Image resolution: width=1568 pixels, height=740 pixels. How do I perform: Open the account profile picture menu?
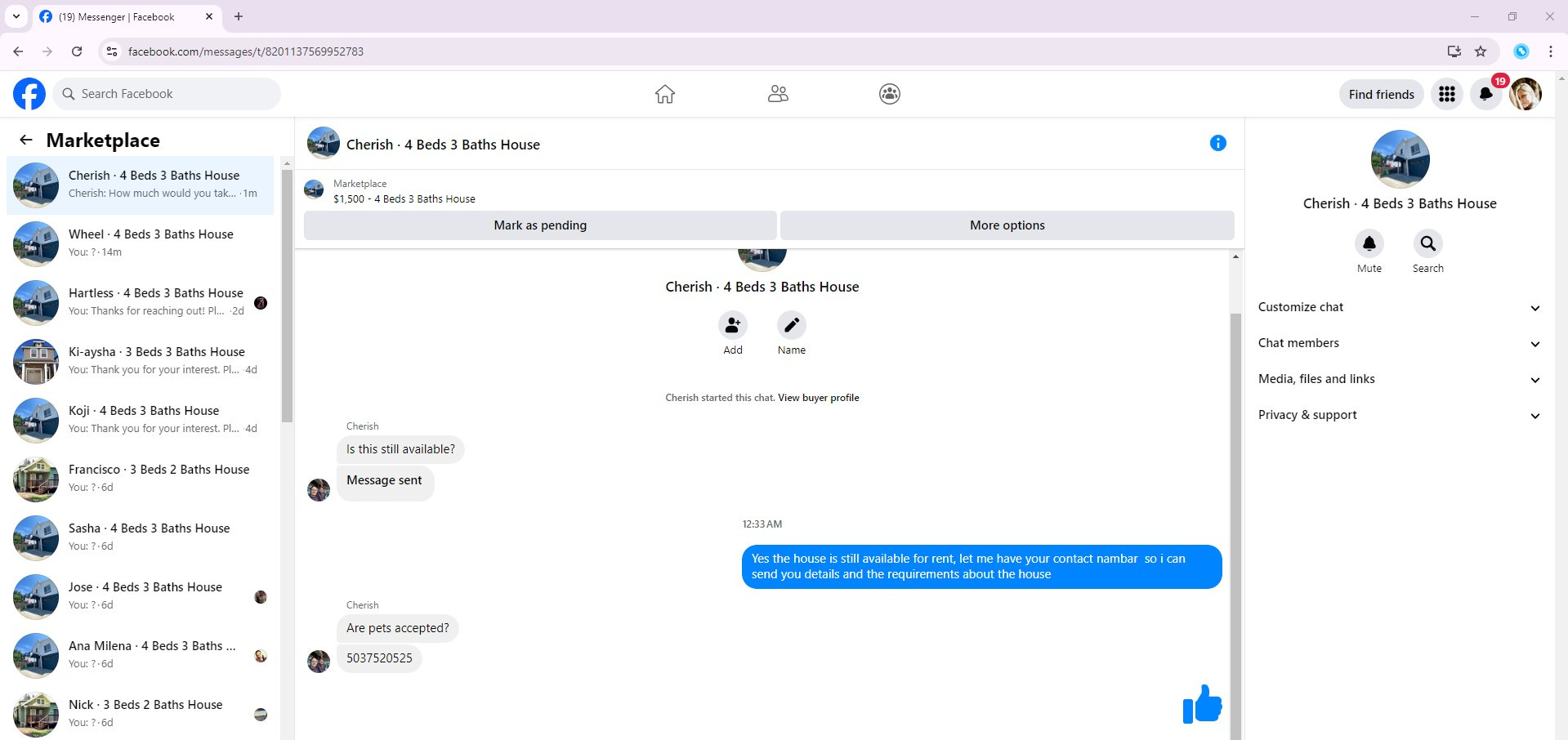pyautogui.click(x=1526, y=94)
